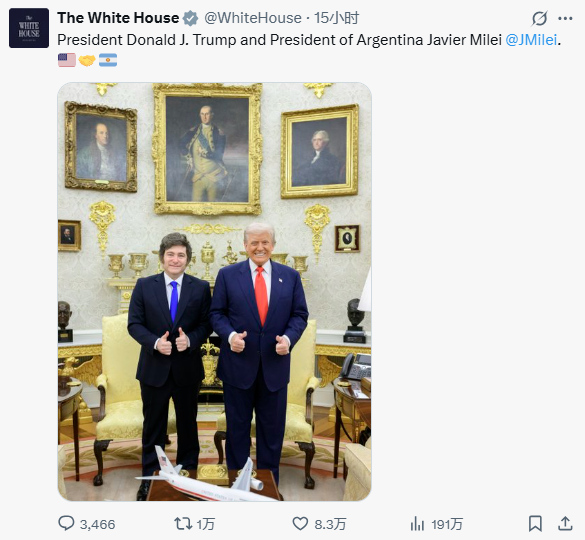
Task: Open the attached Oval Office photo
Action: tap(215, 291)
